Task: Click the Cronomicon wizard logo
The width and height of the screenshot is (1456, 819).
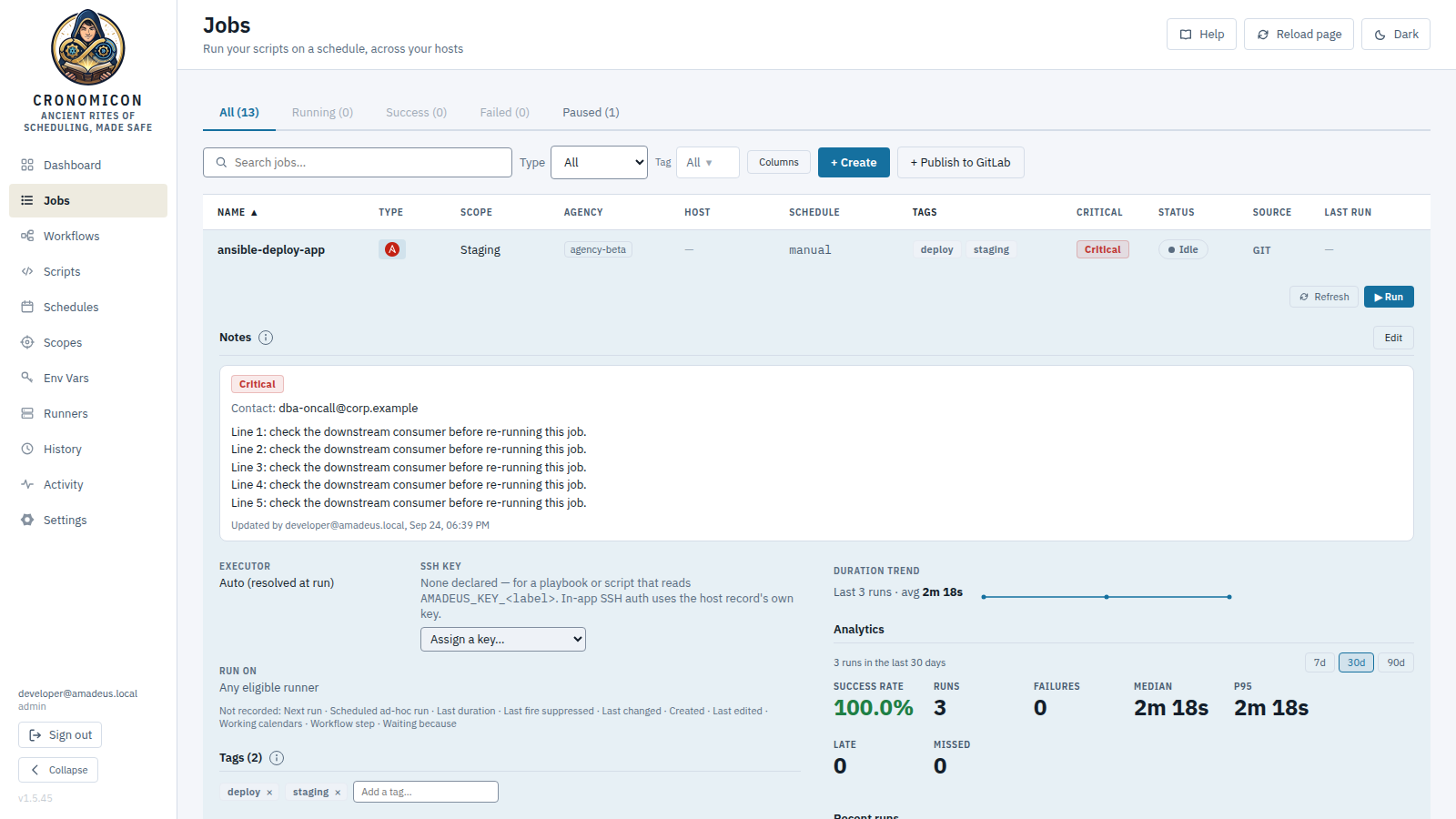Action: [x=88, y=47]
